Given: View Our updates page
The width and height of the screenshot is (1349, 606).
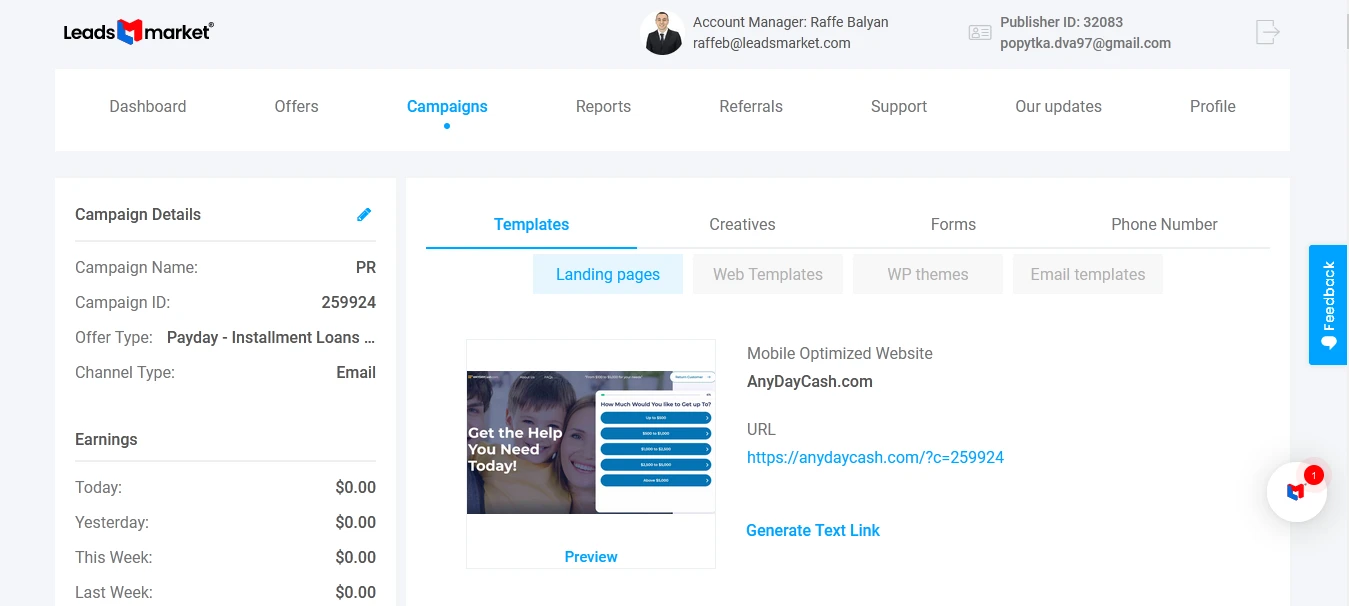Looking at the screenshot, I should (x=1058, y=106).
